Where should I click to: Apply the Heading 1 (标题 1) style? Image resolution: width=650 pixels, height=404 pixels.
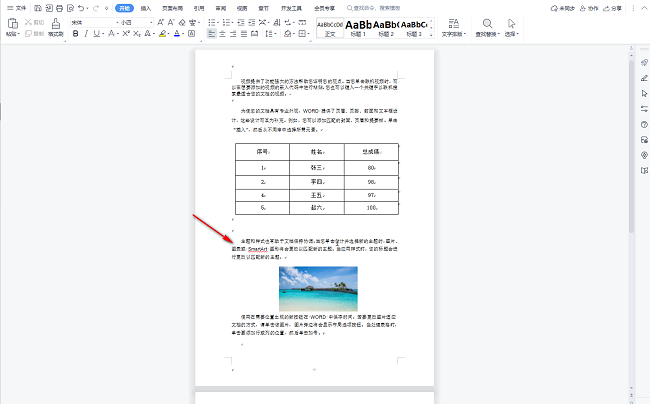(x=357, y=26)
